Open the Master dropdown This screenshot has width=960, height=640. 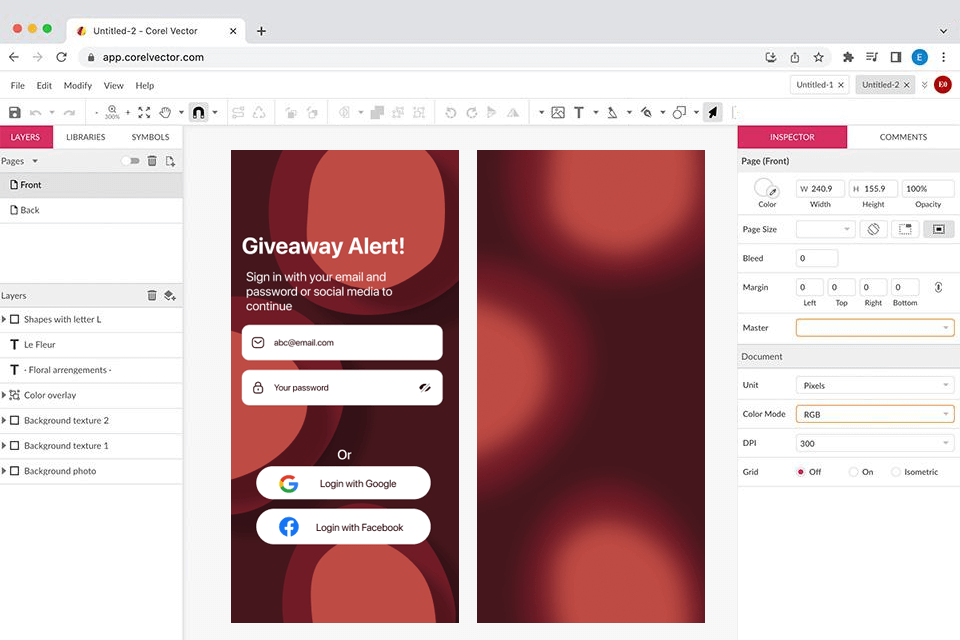[875, 328]
